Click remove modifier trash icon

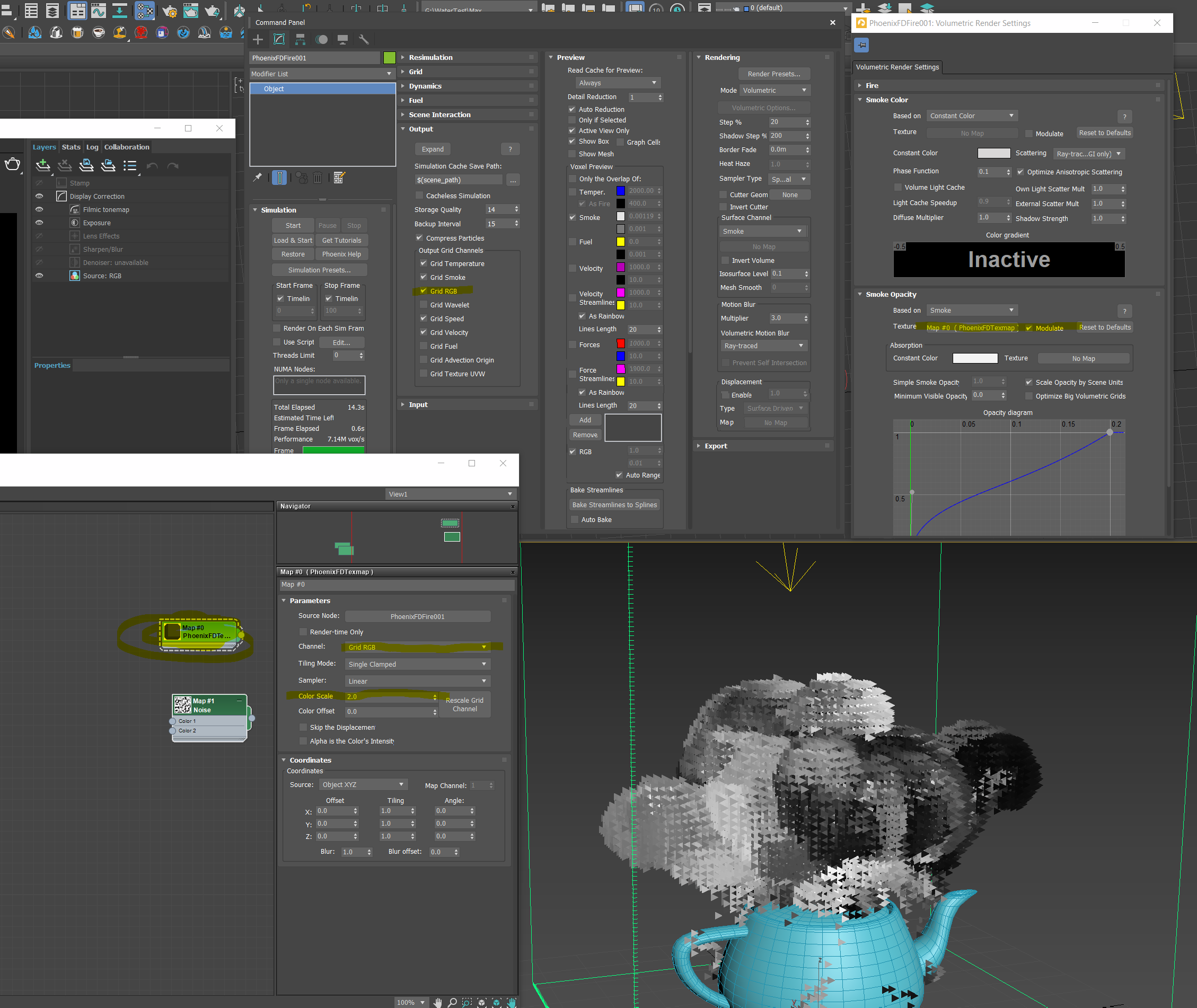(318, 178)
